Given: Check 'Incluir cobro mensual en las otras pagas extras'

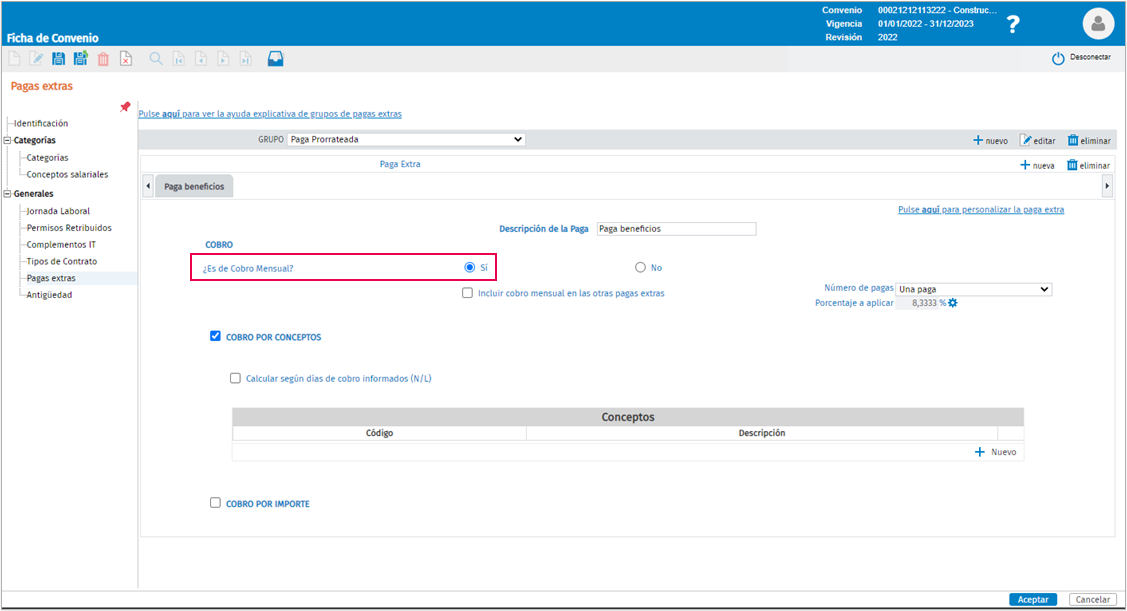Looking at the screenshot, I should [467, 293].
